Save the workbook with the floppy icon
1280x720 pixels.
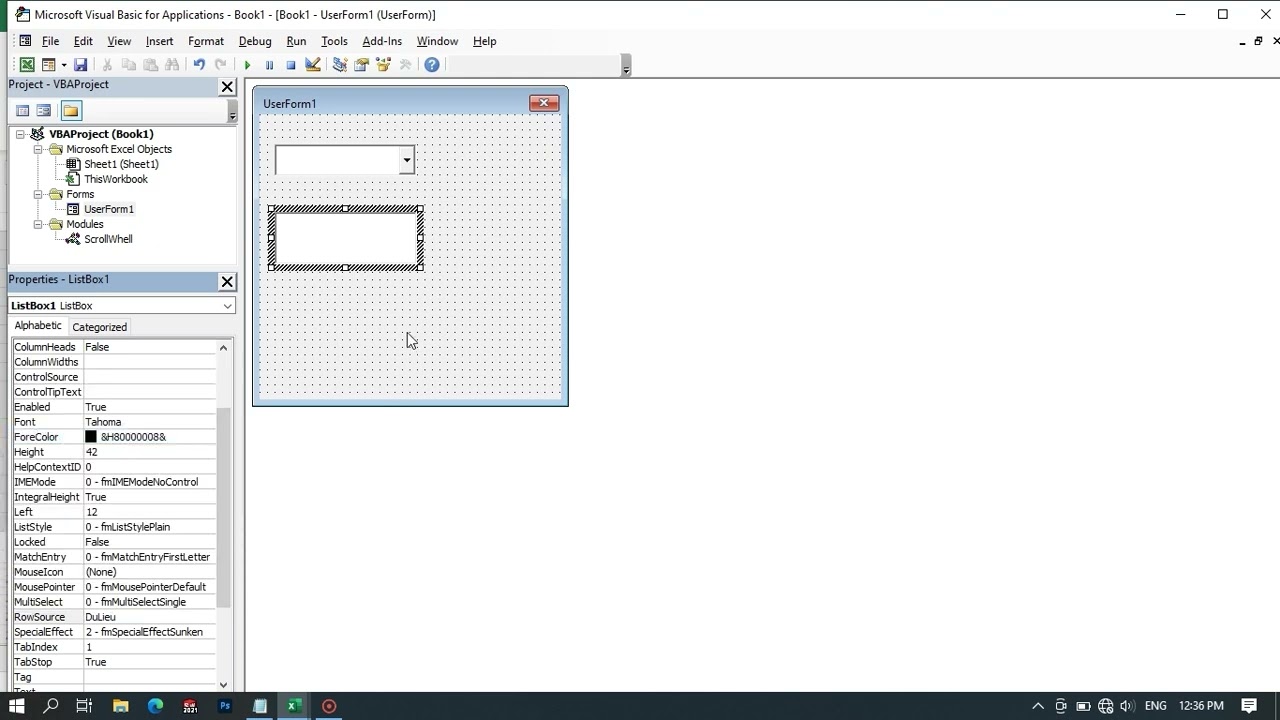pos(81,65)
